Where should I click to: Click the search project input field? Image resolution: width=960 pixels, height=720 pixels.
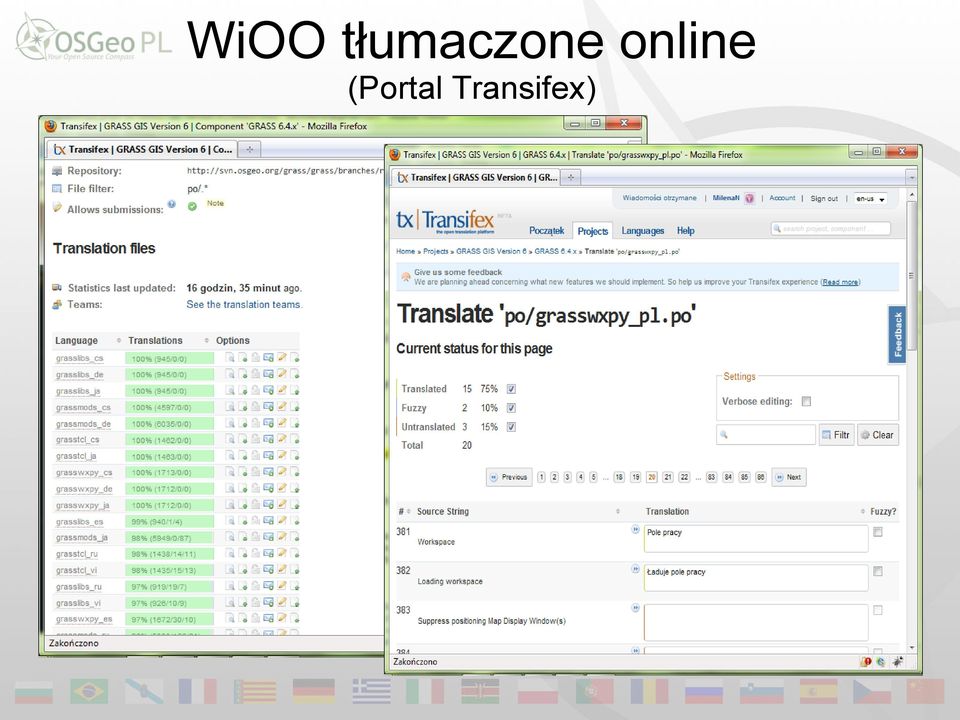click(830, 229)
